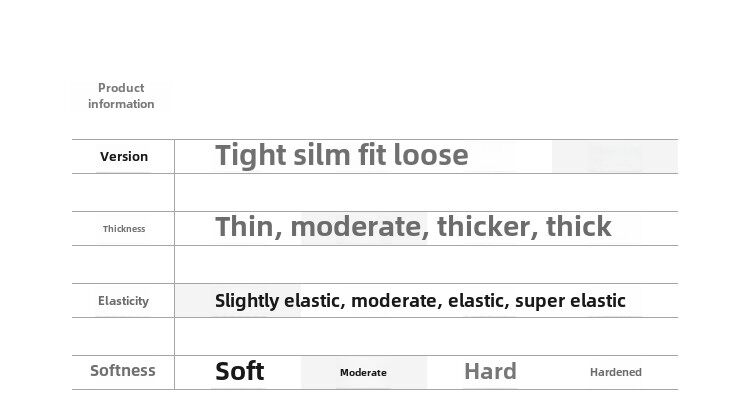Pick moderate in the Thickness row
The image size is (750, 420).
358,227
